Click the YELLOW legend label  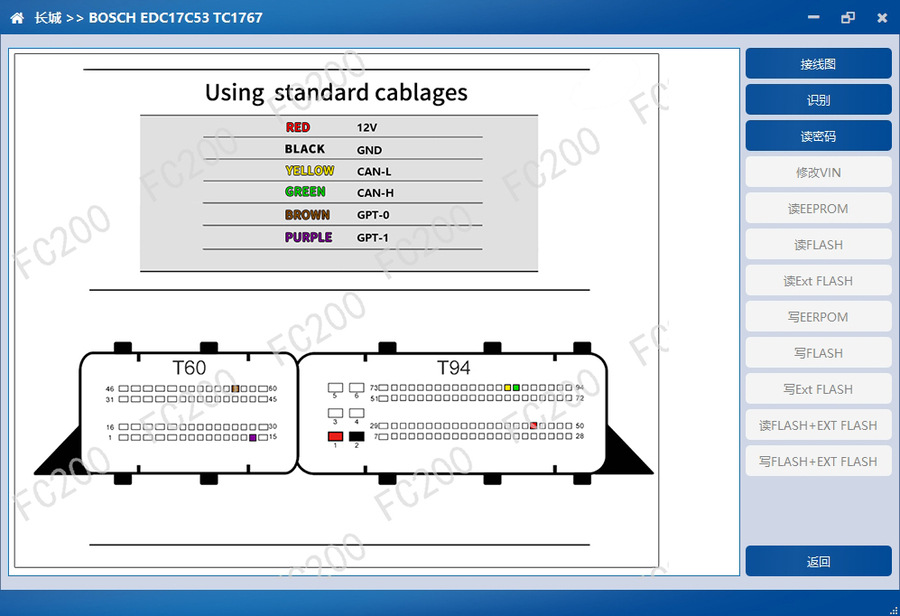click(x=309, y=171)
